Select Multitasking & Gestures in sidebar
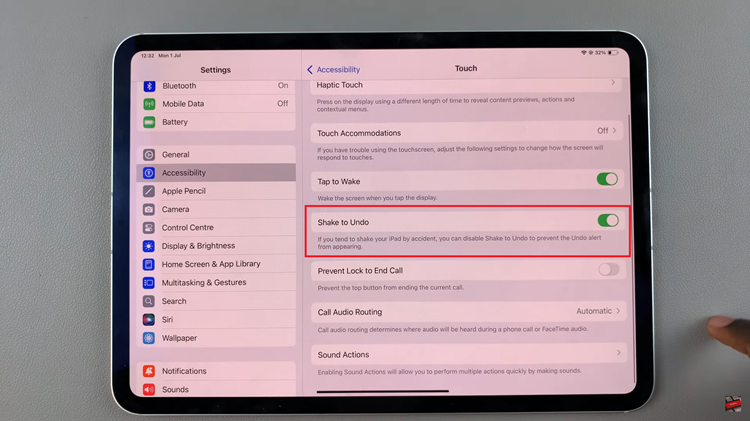750x421 pixels. pyautogui.click(x=216, y=283)
